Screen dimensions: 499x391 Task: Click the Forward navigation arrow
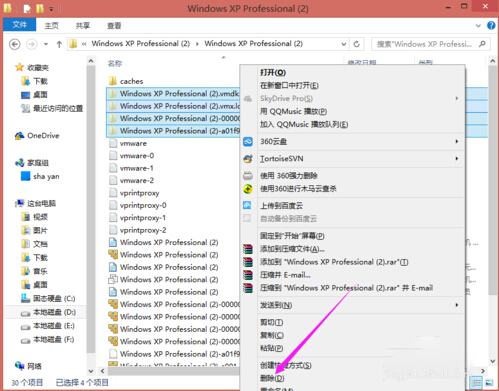pyautogui.click(x=32, y=44)
